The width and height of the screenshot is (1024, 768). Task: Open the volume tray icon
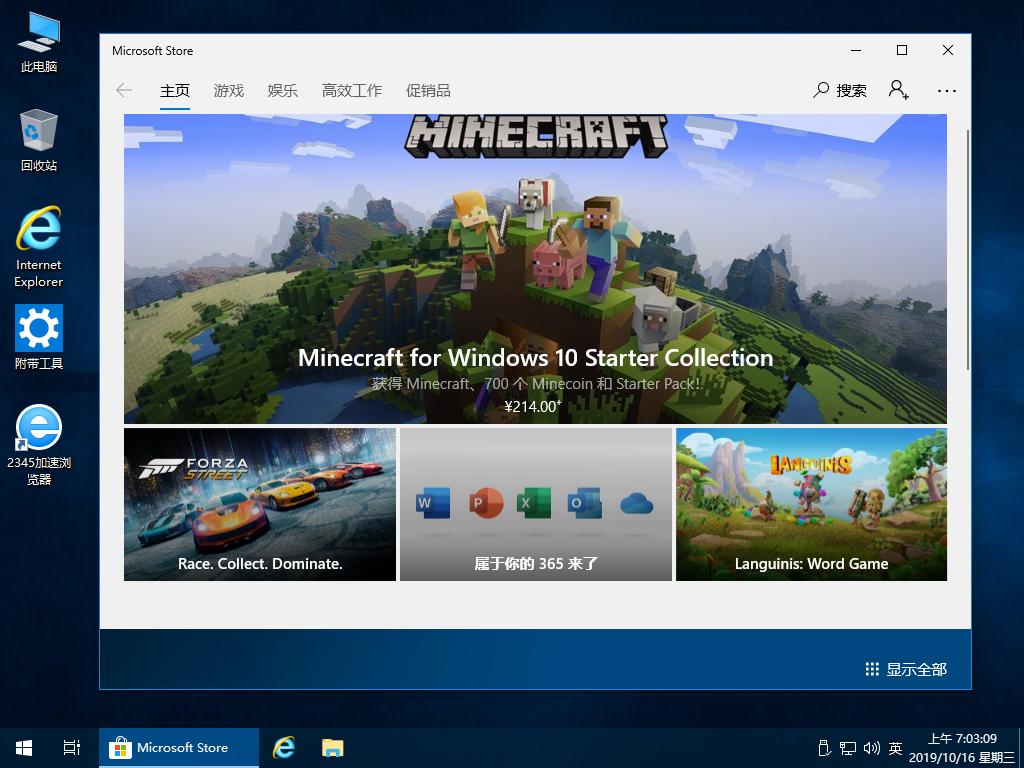(x=872, y=748)
